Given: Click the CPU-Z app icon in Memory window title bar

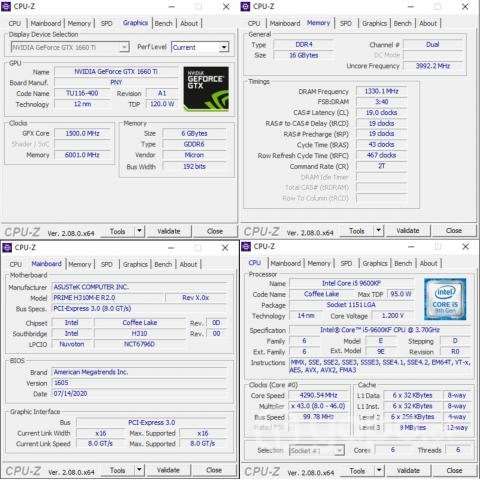Looking at the screenshot, I should tap(245, 6).
